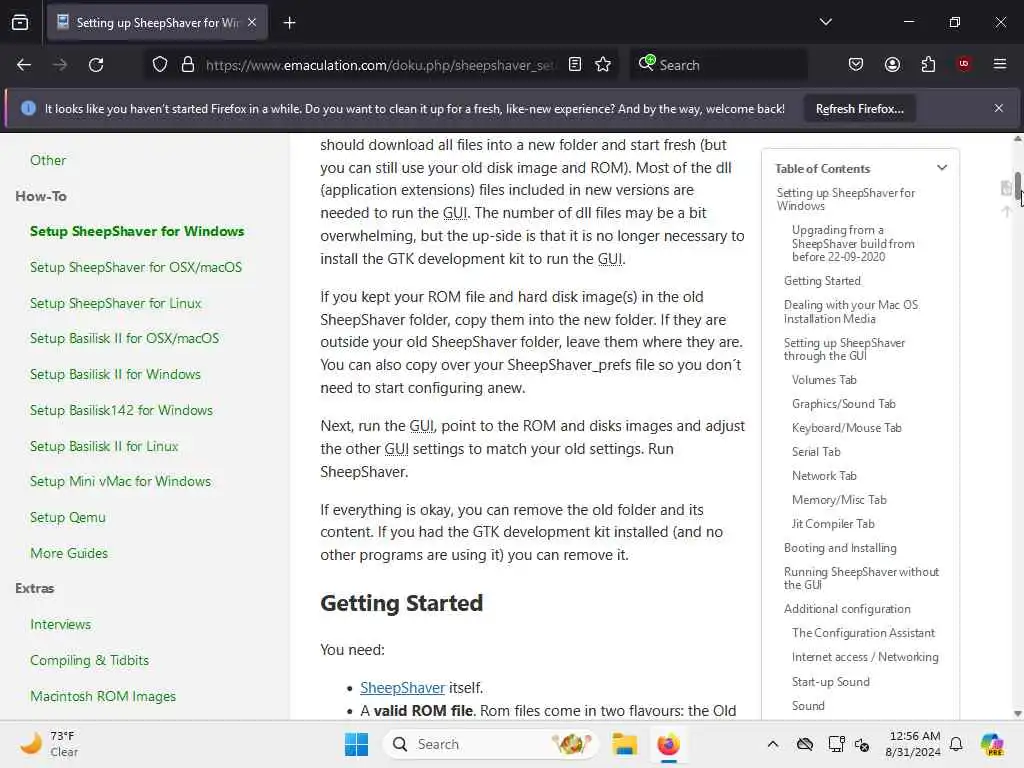Jump to Volumes Tab section
1024x768 pixels.
click(x=824, y=380)
